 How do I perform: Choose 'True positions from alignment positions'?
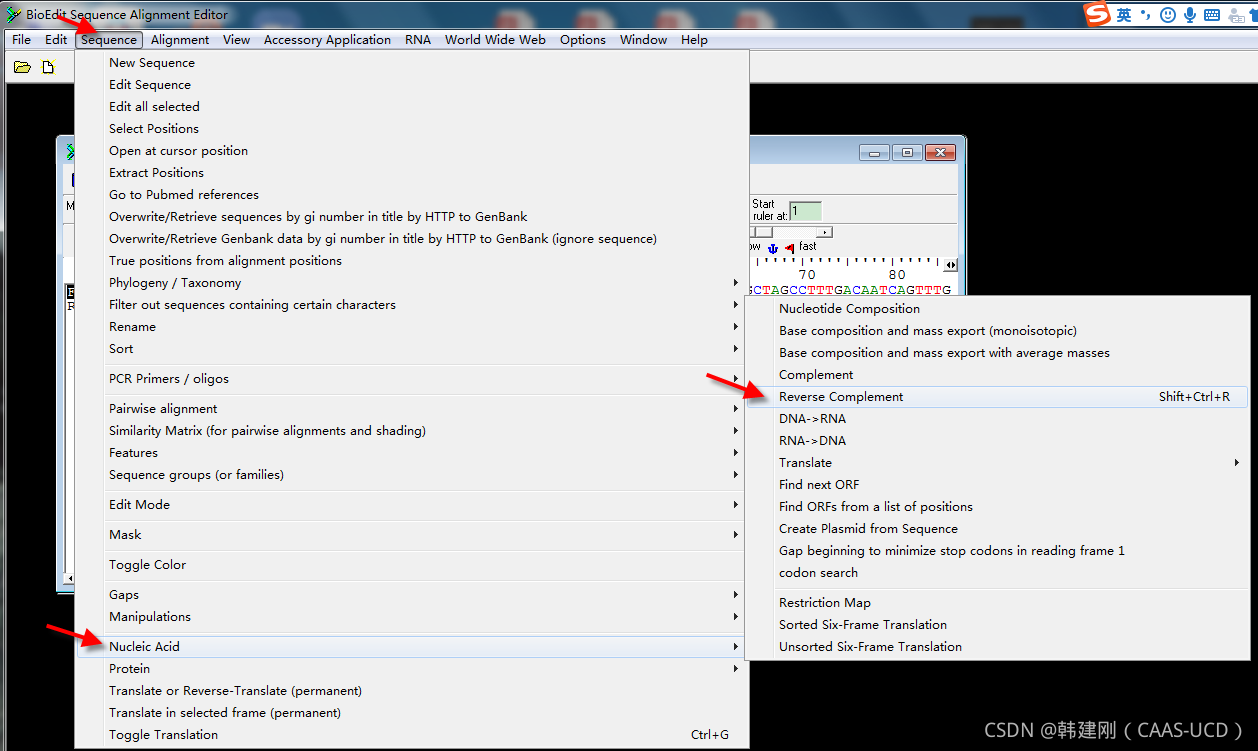point(411,261)
